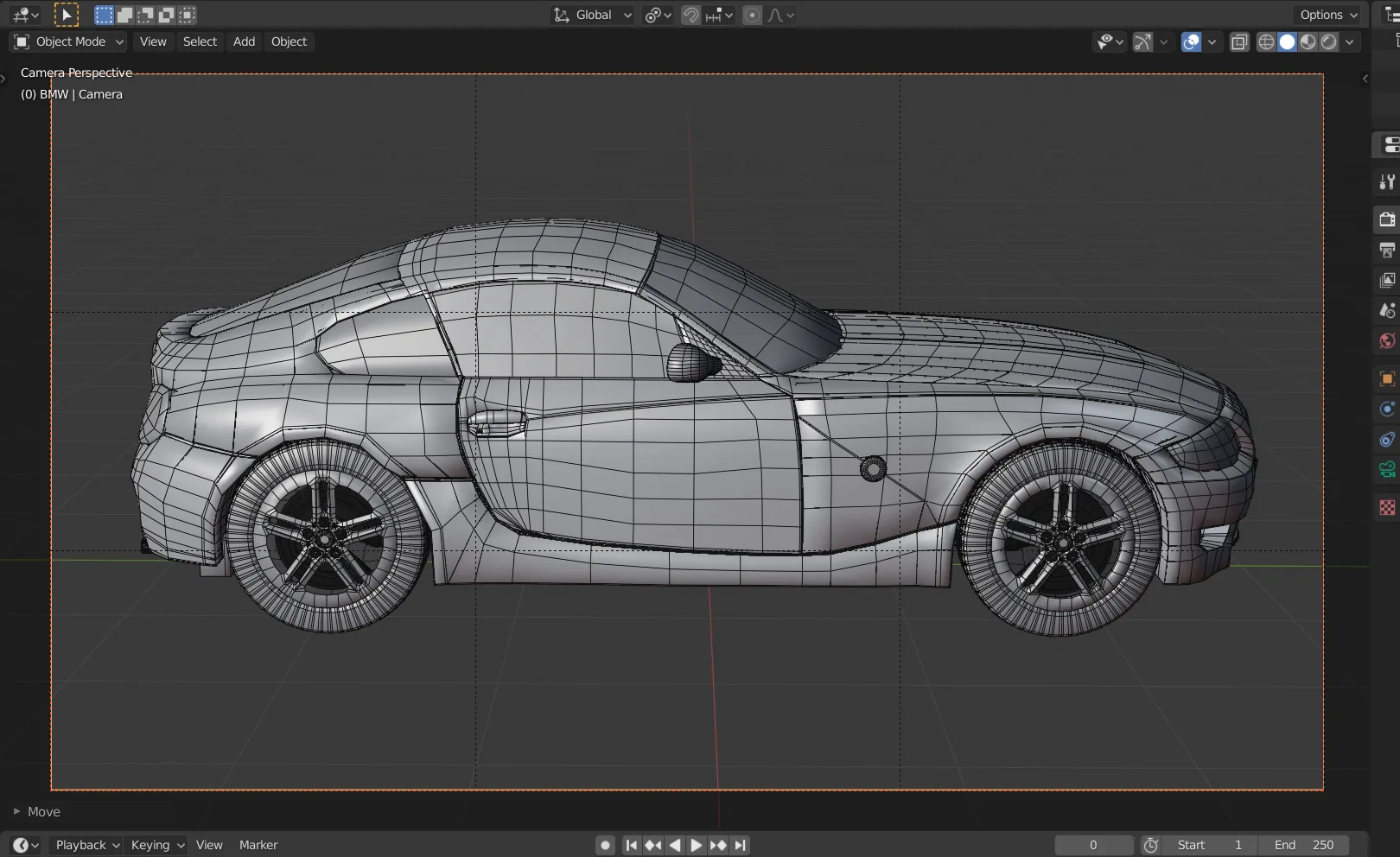Open the Texture Properties checkerboard icon
Image resolution: width=1400 pixels, height=857 pixels.
[1386, 506]
